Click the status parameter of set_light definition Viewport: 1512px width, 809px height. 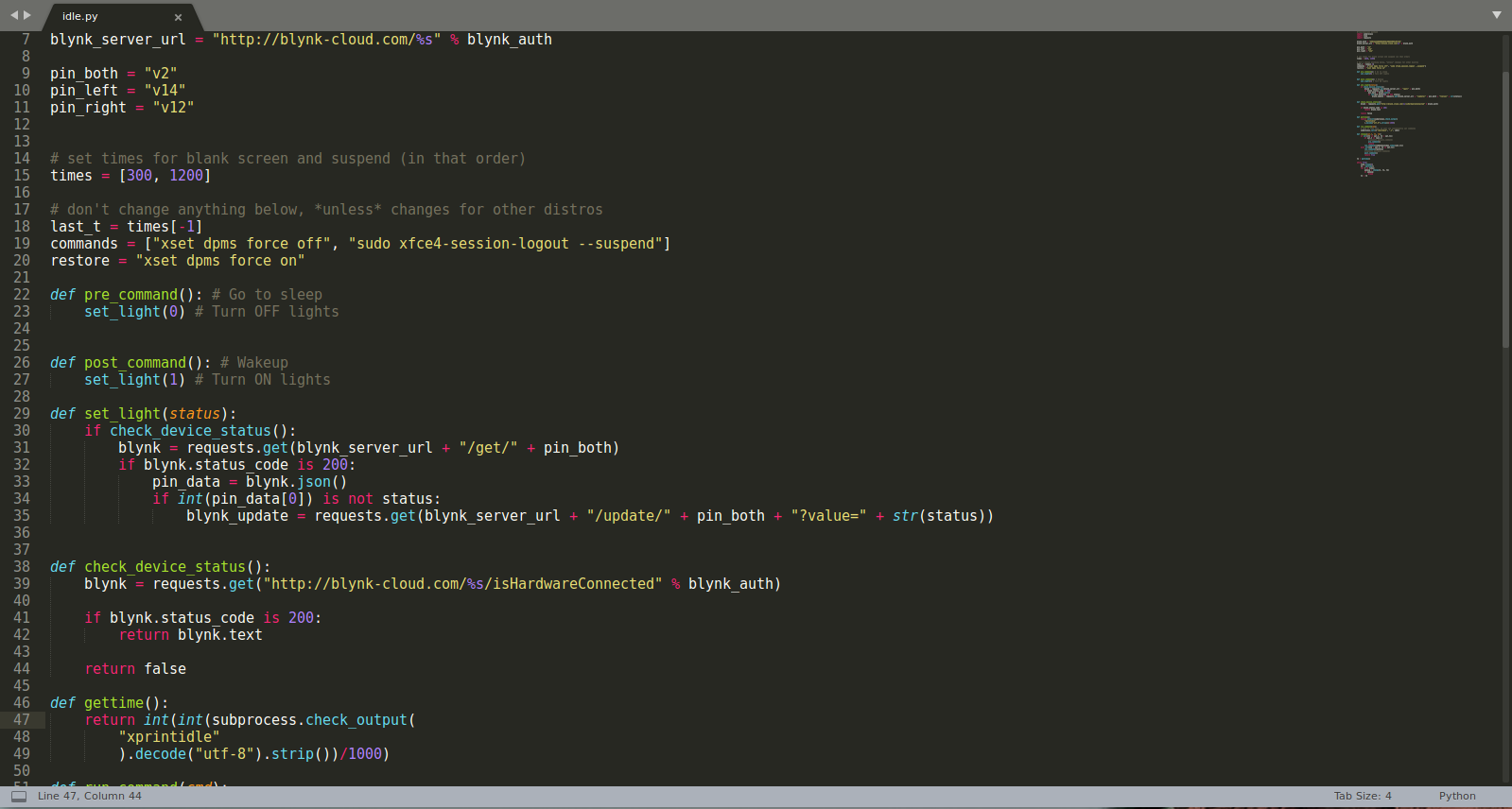click(x=195, y=414)
